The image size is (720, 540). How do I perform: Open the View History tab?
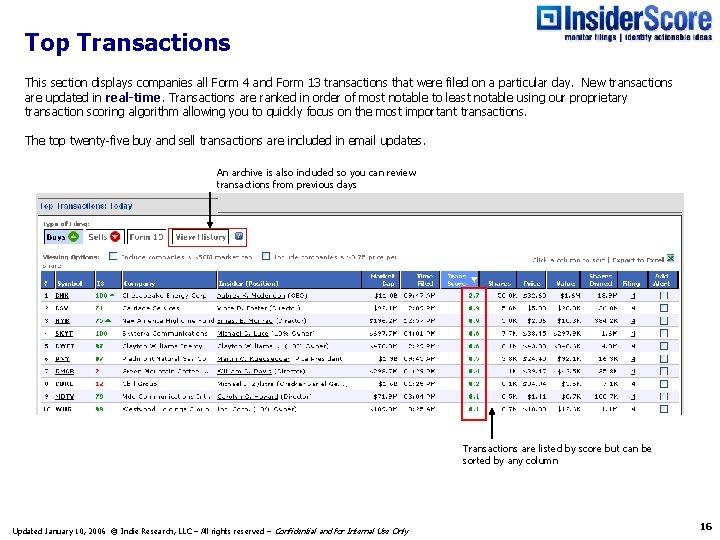click(200, 237)
